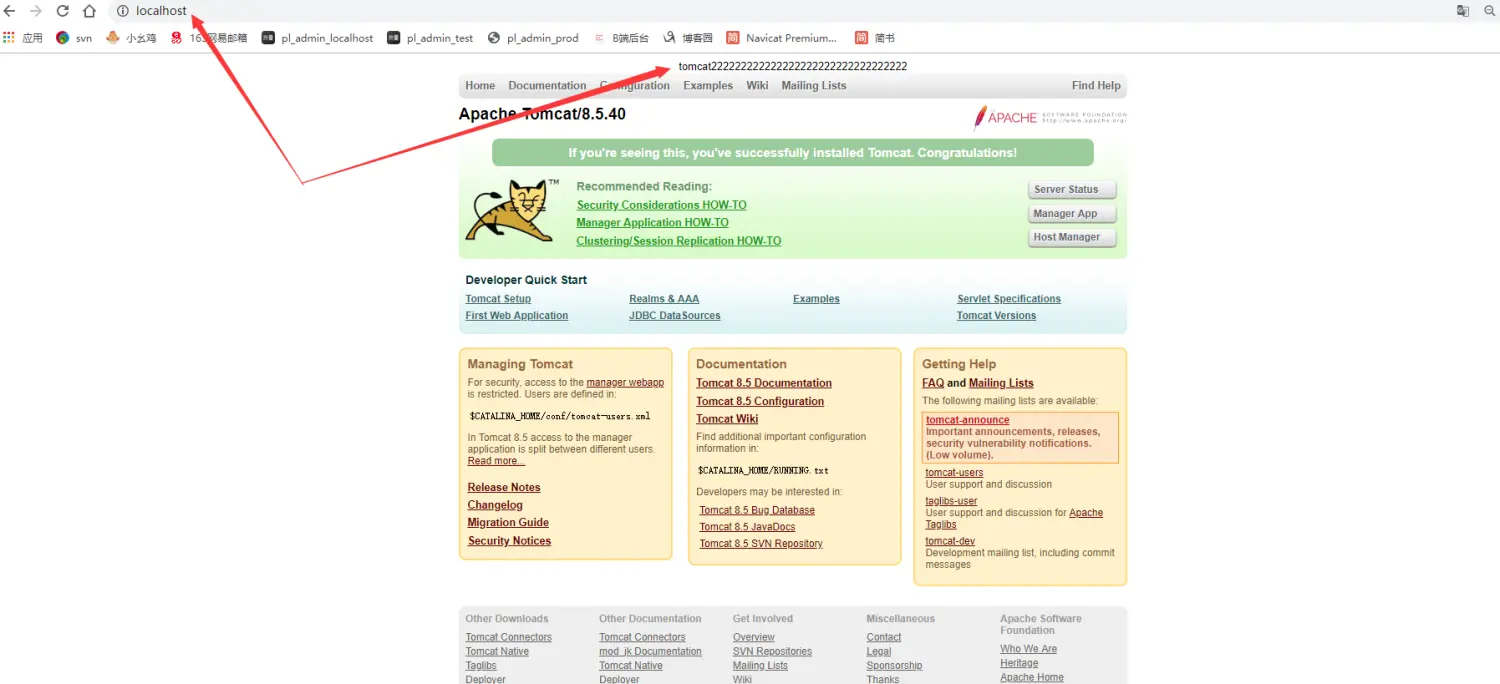The height and width of the screenshot is (684, 1500).
Task: Open the mod_jk Documentation footer link
Action: 650,652
